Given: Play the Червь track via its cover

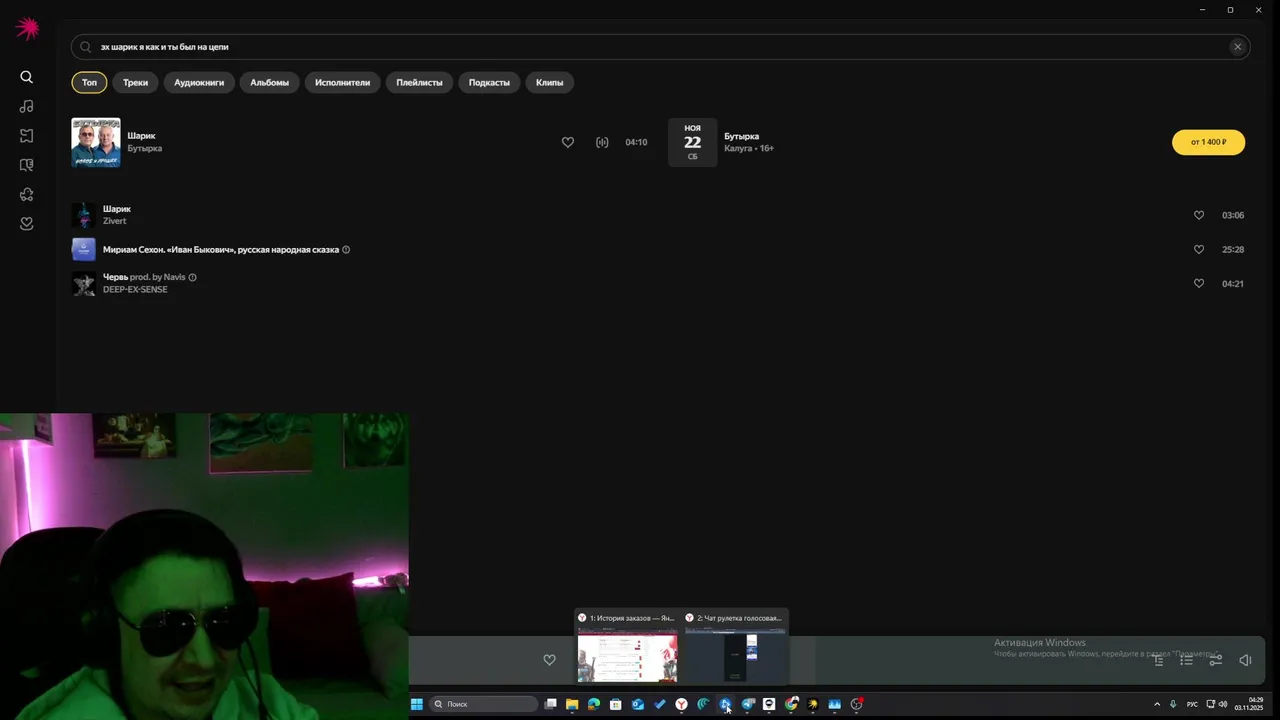Looking at the screenshot, I should [x=84, y=283].
